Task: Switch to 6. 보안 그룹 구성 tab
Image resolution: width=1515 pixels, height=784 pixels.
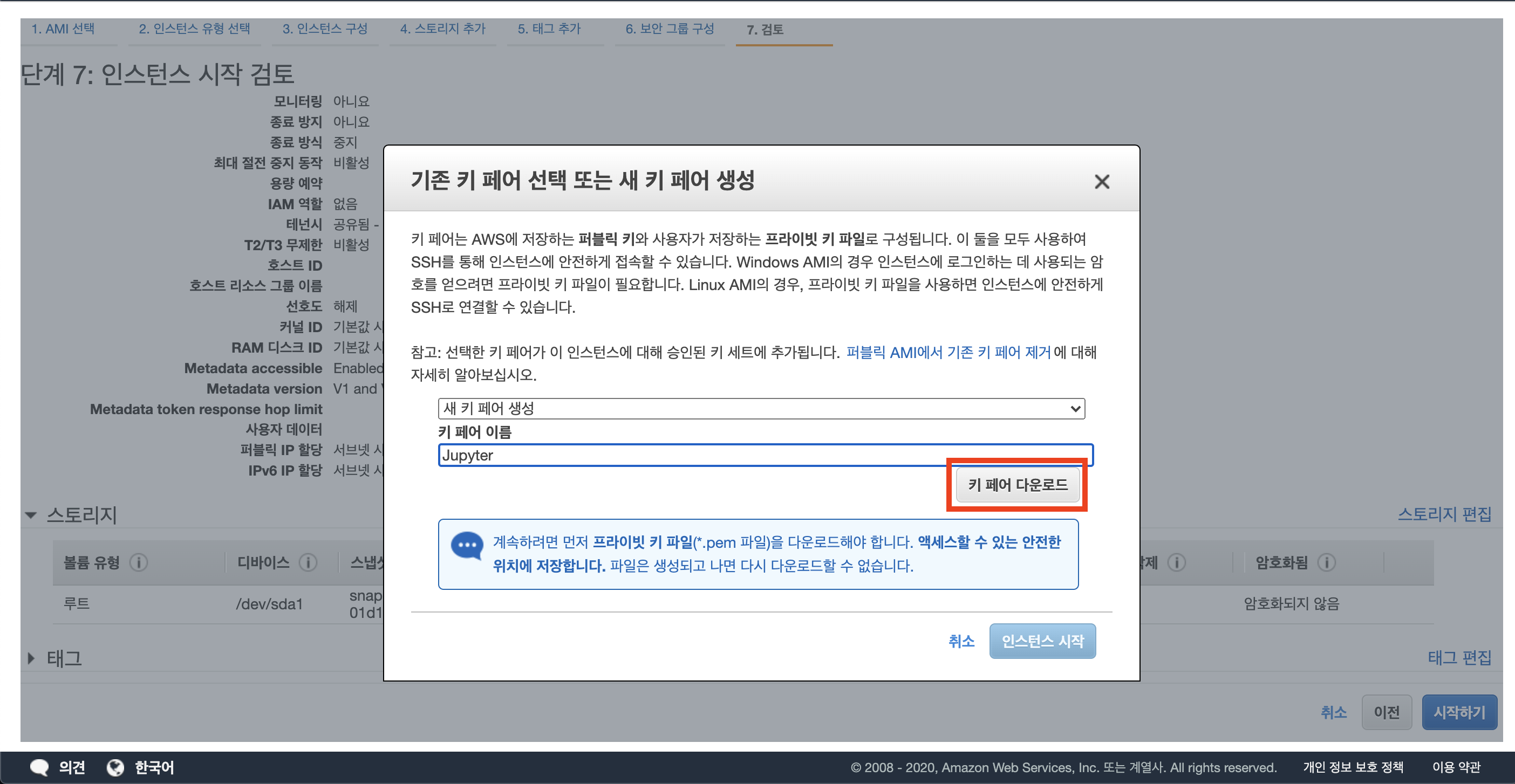Action: pyautogui.click(x=669, y=29)
